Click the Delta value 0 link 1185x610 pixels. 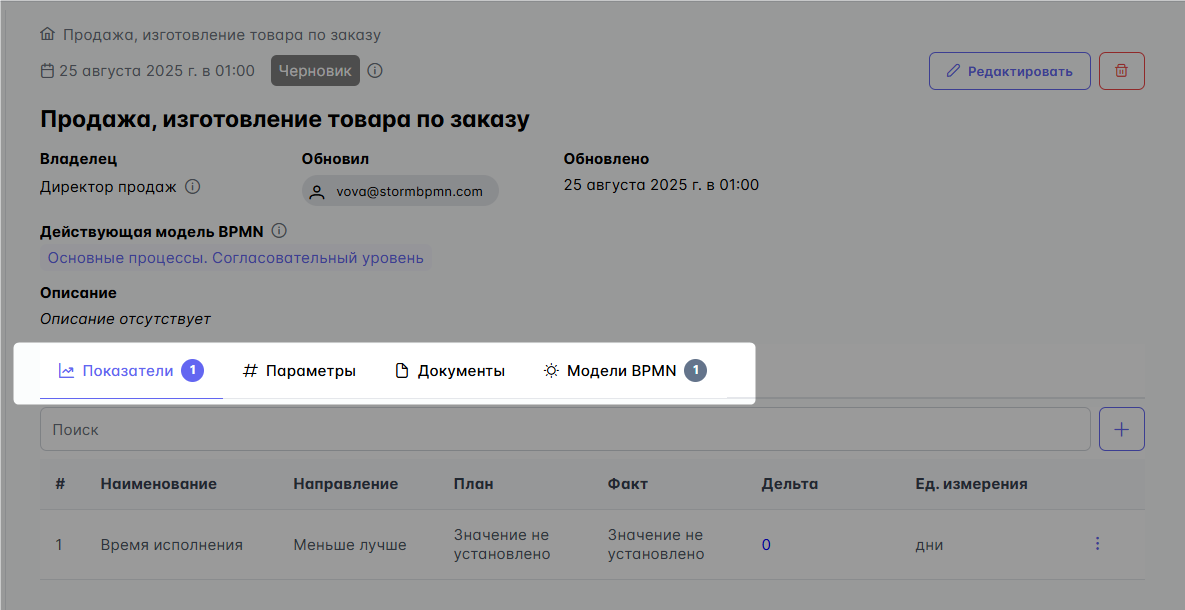coord(766,545)
